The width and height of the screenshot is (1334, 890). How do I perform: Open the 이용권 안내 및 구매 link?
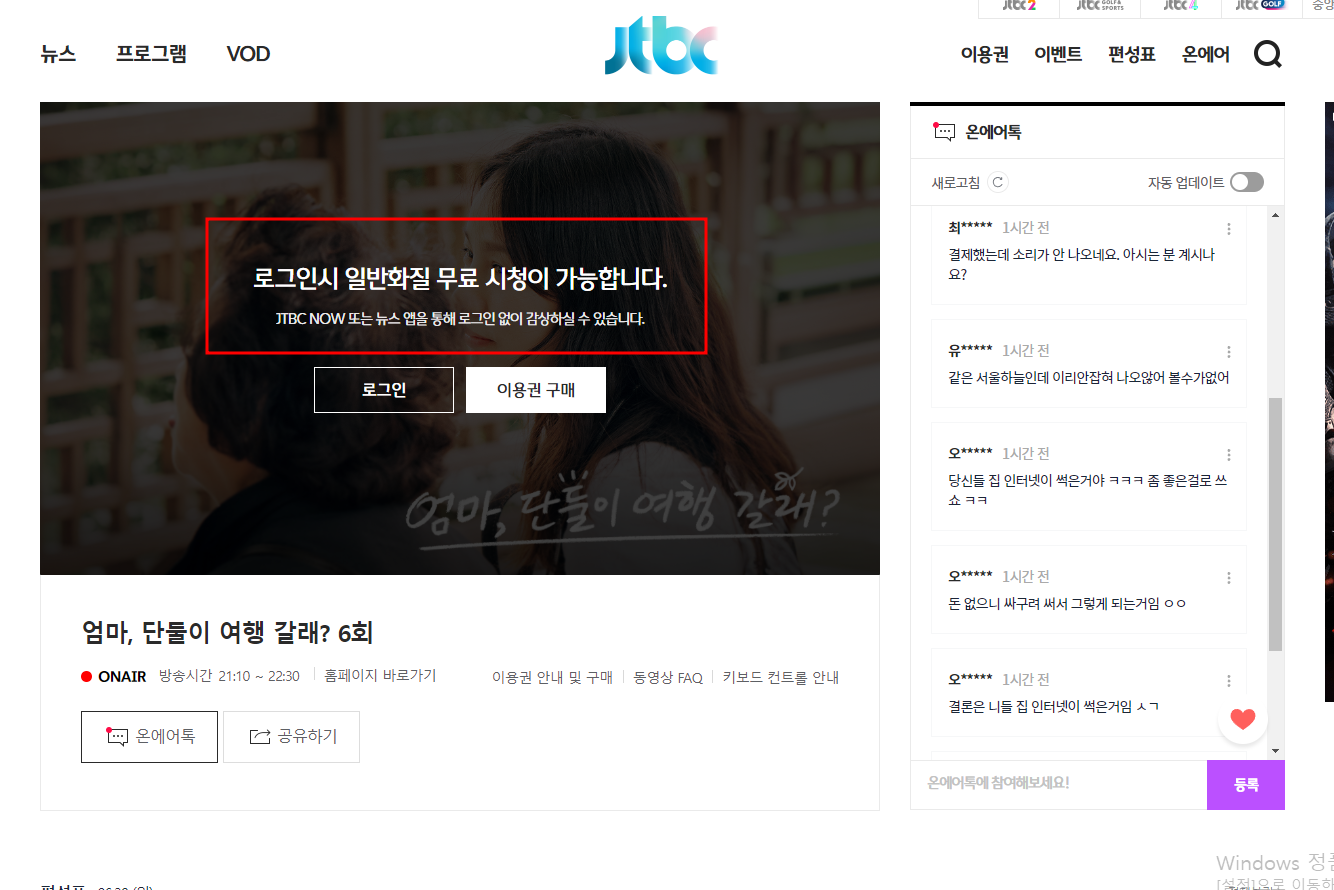(x=552, y=677)
